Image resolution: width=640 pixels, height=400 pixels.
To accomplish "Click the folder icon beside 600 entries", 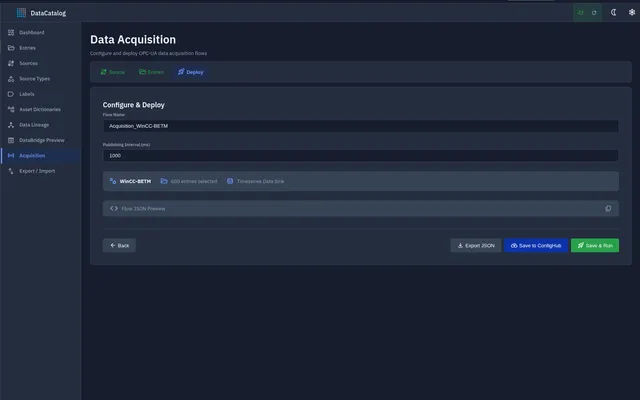I will tap(164, 181).
